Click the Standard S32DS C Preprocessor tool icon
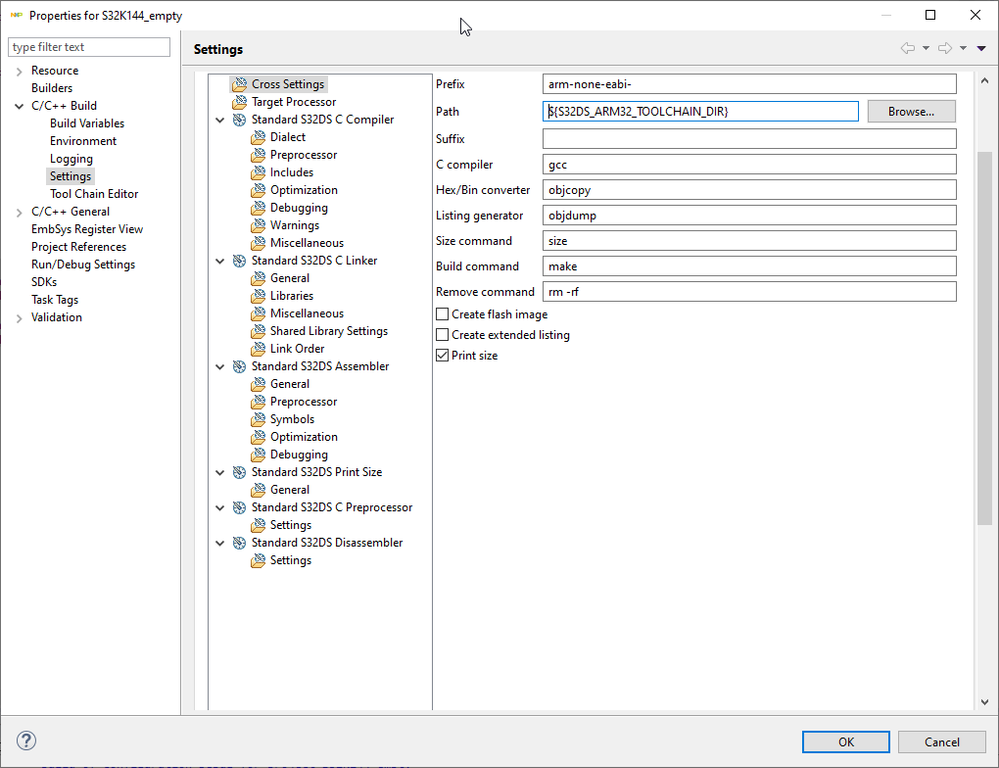Viewport: 999px width, 768px height. (x=240, y=507)
